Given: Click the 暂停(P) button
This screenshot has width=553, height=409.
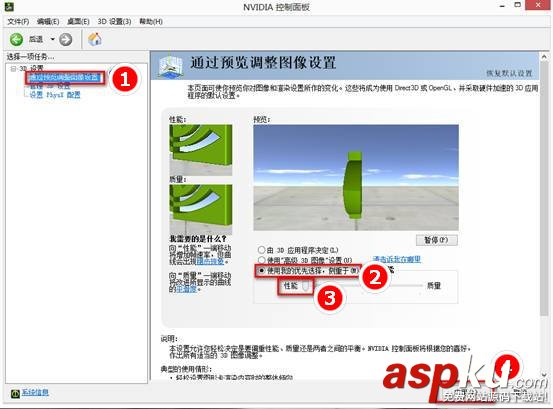Looking at the screenshot, I should click(x=437, y=240).
